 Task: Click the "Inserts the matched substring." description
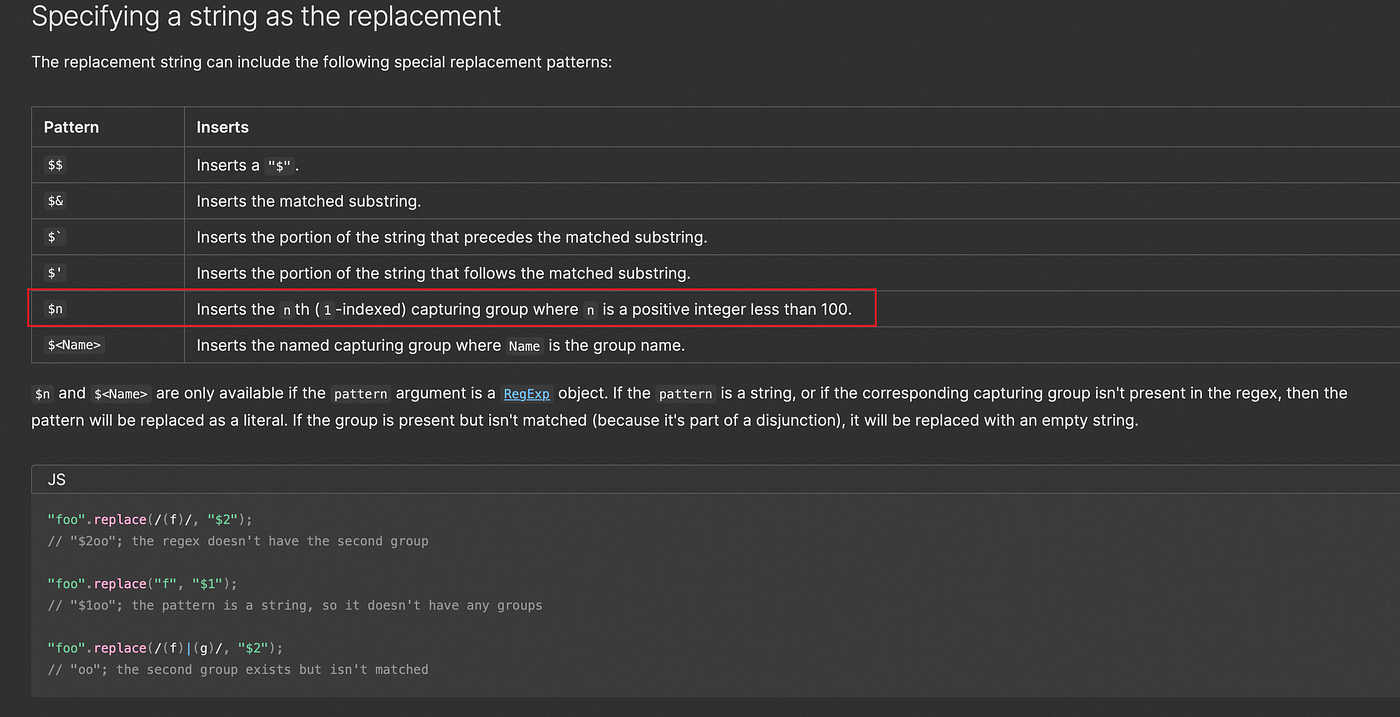pos(308,201)
